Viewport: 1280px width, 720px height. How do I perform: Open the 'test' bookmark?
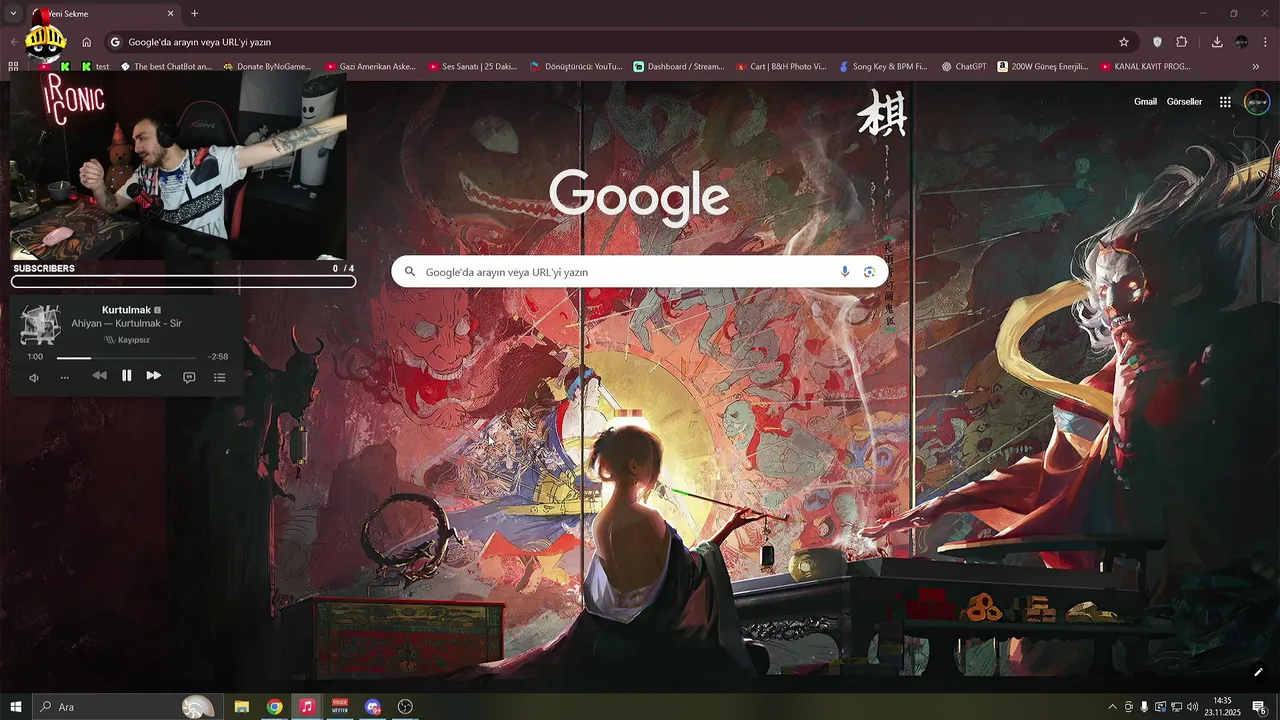(x=96, y=67)
